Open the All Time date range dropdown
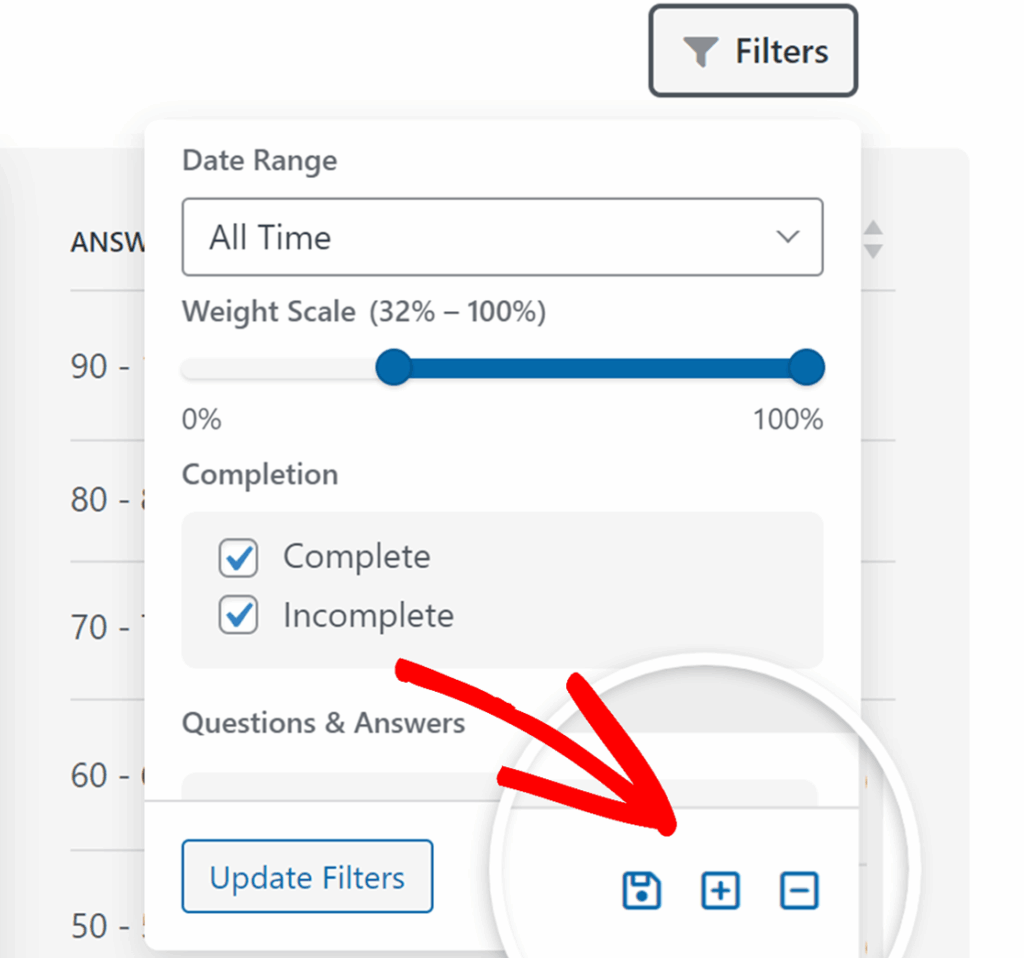 pos(502,238)
